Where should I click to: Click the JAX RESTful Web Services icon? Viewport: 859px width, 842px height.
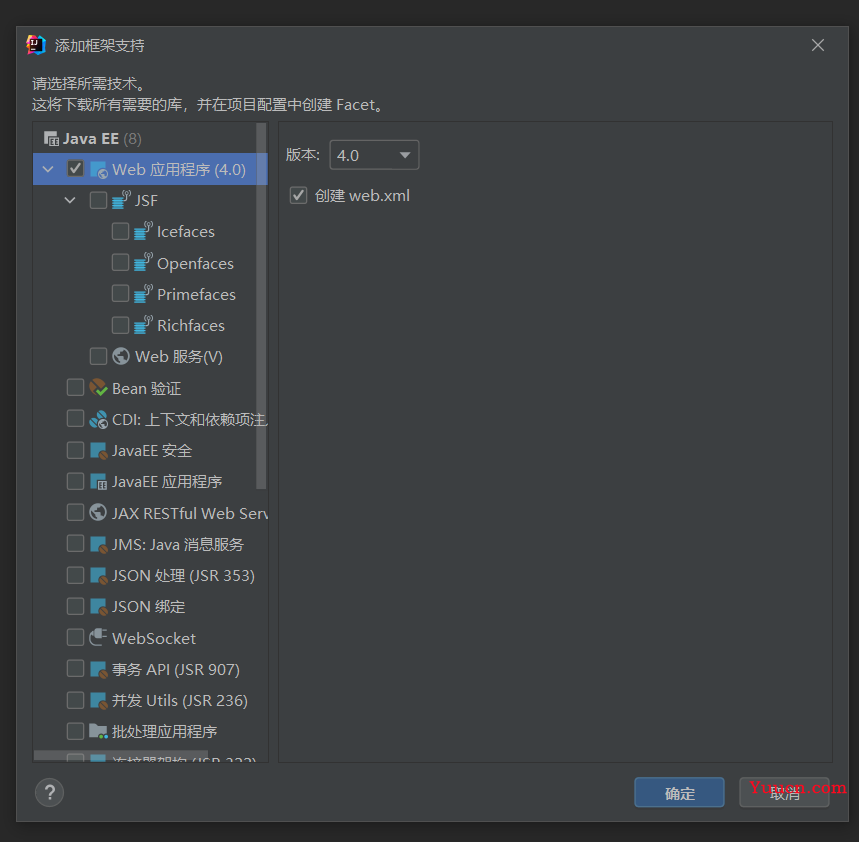pyautogui.click(x=98, y=513)
